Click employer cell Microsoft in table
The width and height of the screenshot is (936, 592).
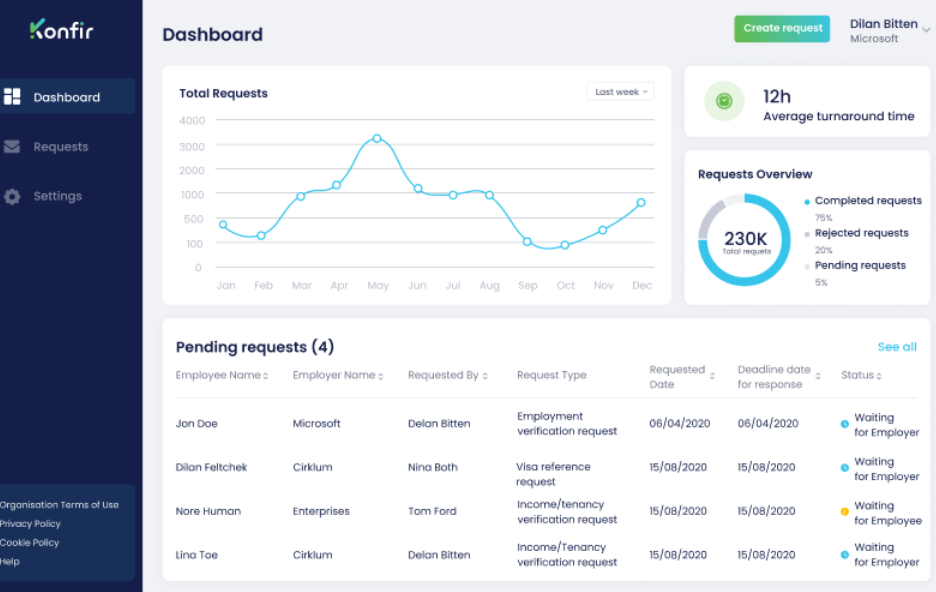(316, 424)
